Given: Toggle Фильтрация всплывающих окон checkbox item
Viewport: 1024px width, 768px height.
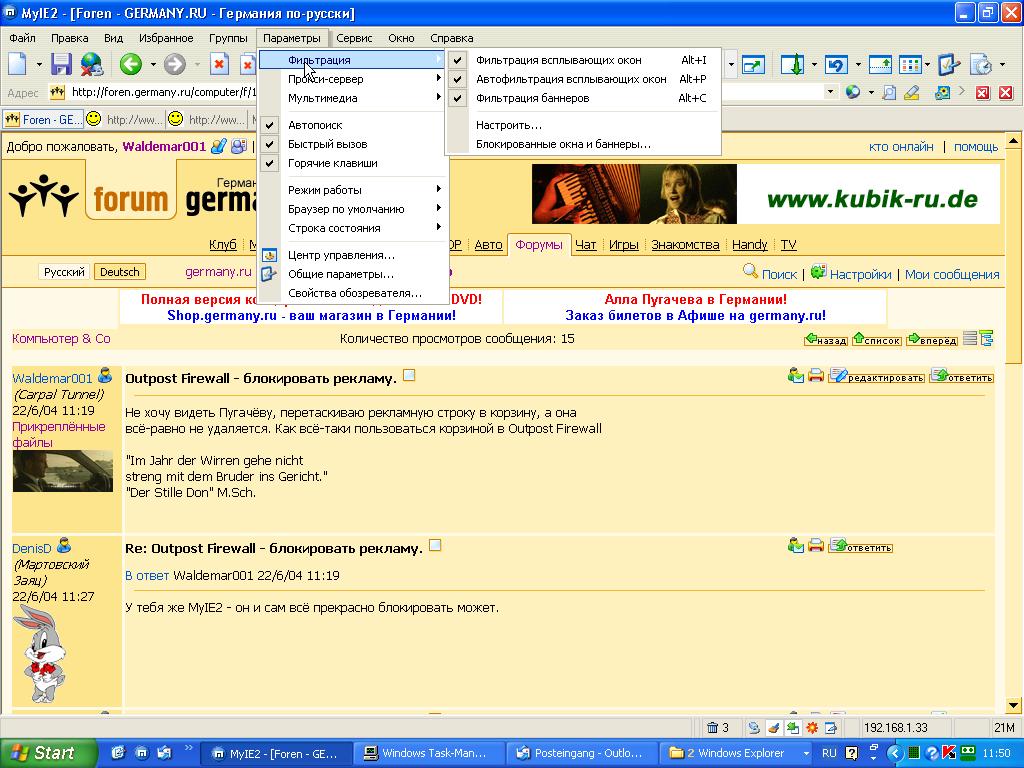Looking at the screenshot, I should [583, 60].
